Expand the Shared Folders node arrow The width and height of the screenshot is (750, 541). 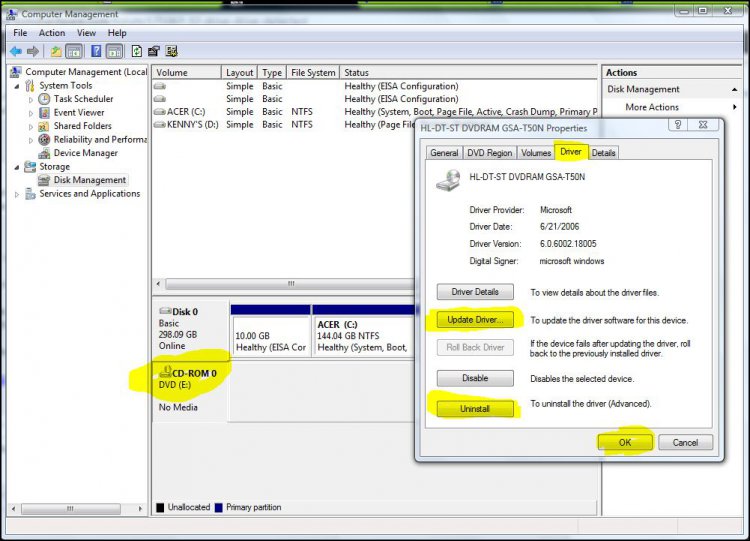[31, 127]
